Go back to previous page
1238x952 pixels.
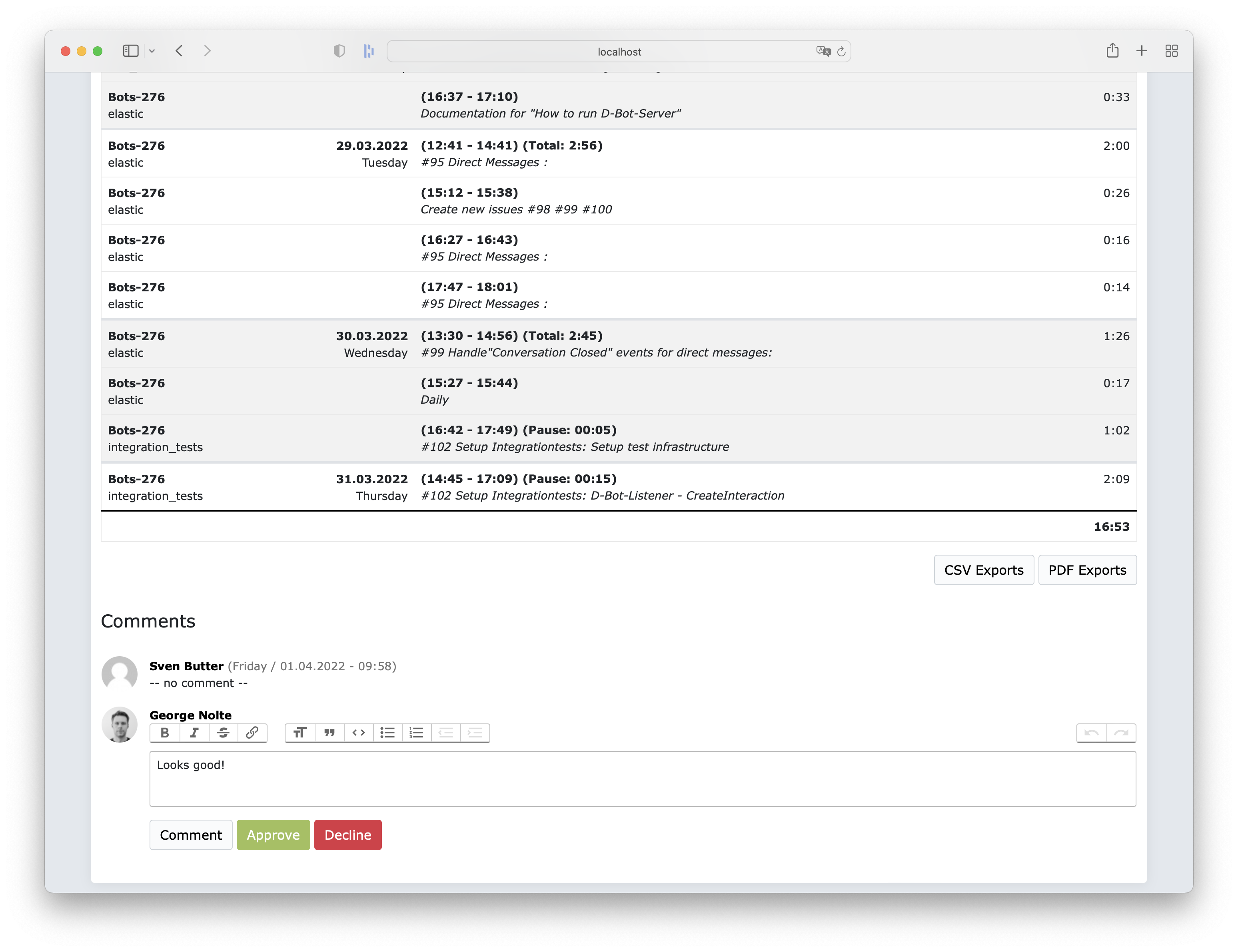tap(179, 51)
